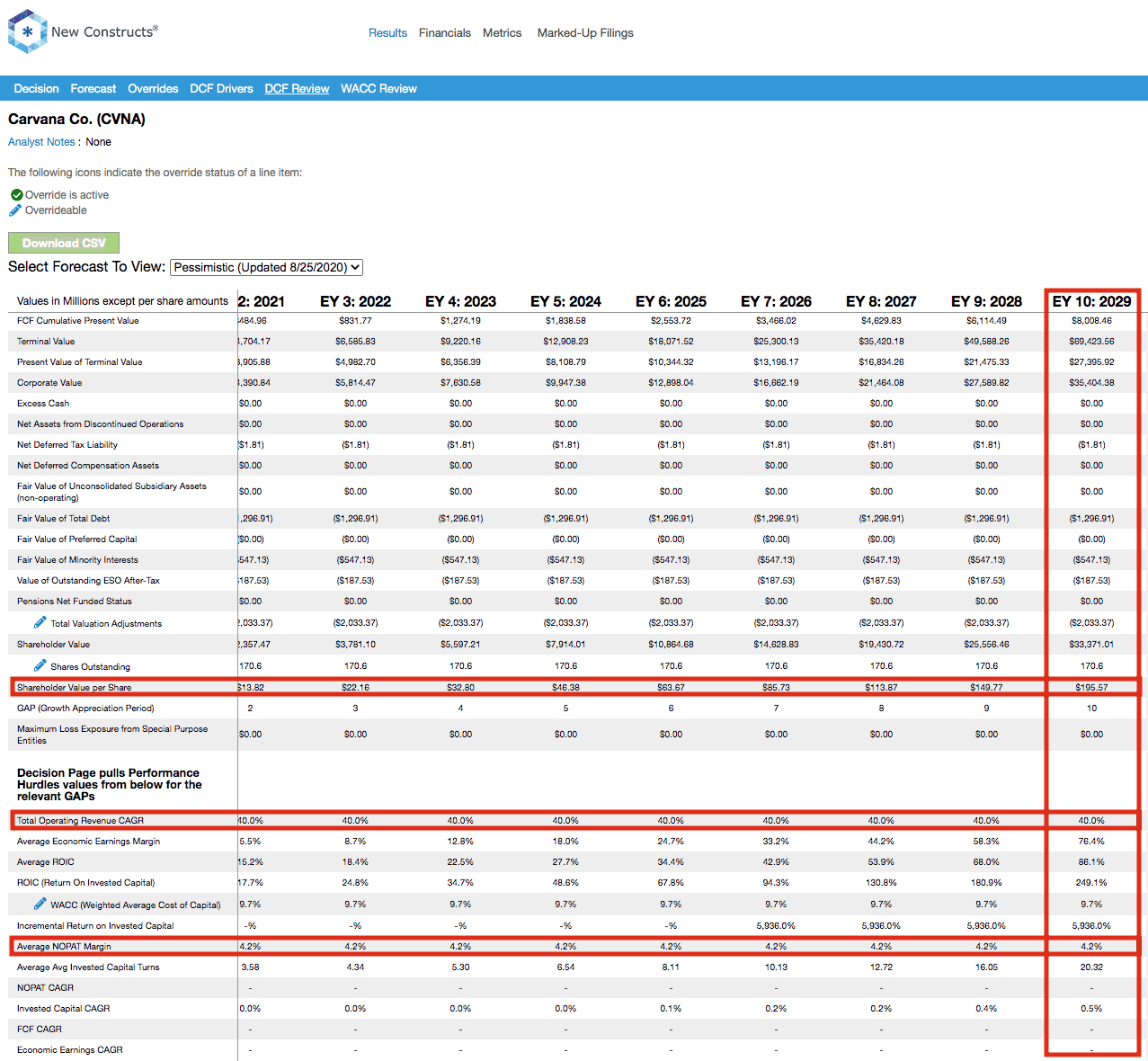The height and width of the screenshot is (1061, 1148).
Task: Switch to the Decision tab
Action: [36, 88]
